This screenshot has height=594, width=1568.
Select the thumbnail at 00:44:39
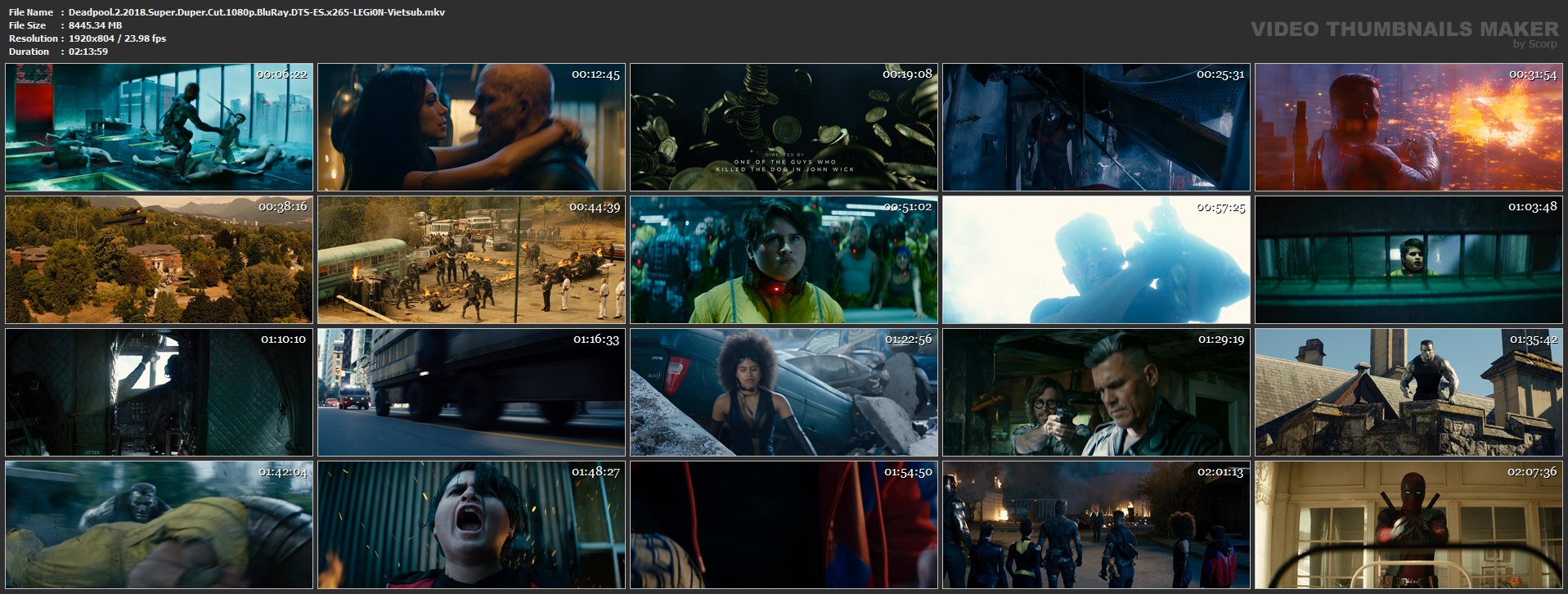[471, 259]
